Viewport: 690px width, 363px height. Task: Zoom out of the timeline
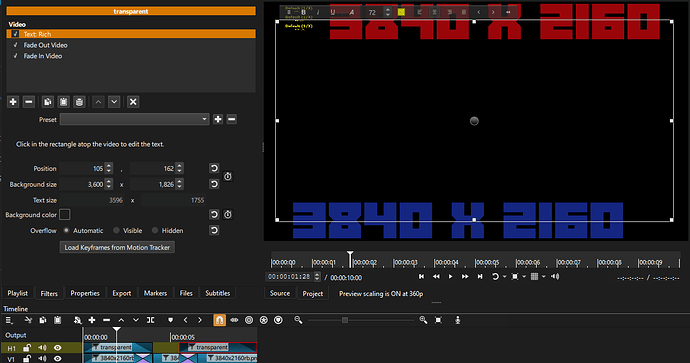tap(298, 320)
